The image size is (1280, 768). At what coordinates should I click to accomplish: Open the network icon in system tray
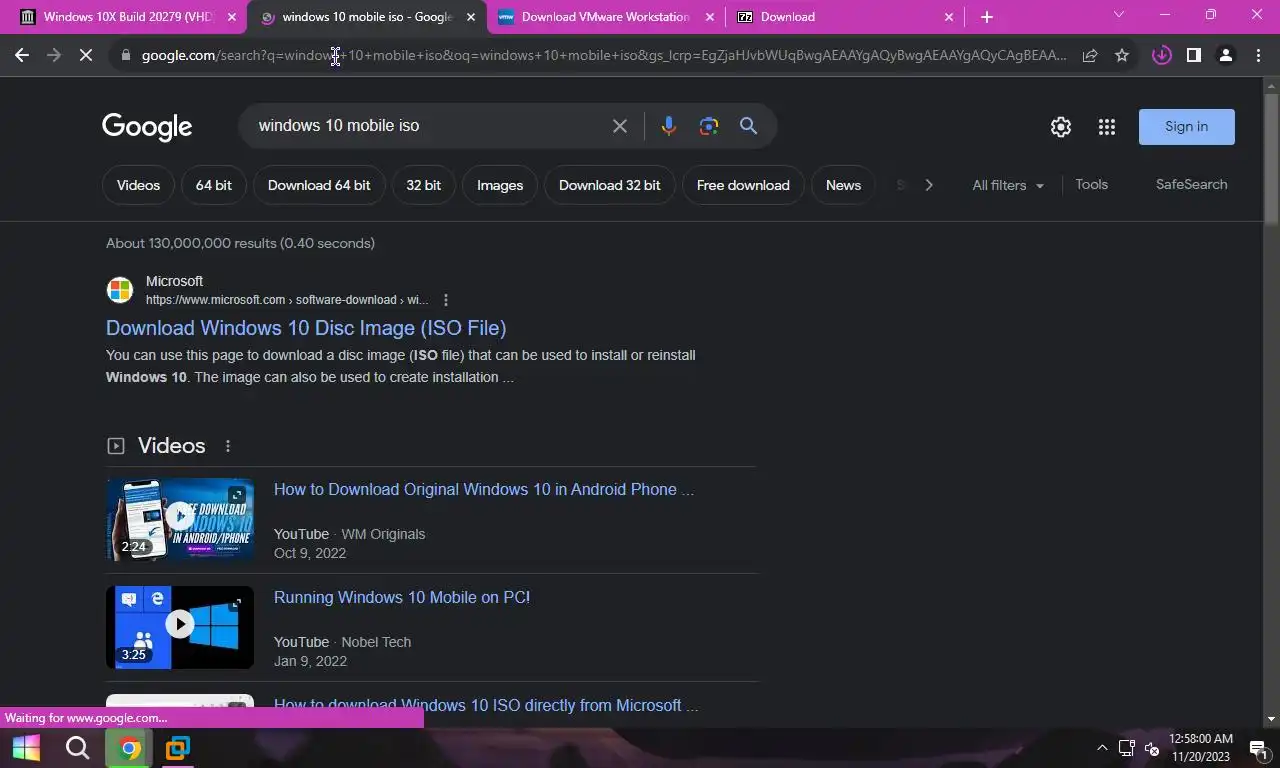[1127, 748]
